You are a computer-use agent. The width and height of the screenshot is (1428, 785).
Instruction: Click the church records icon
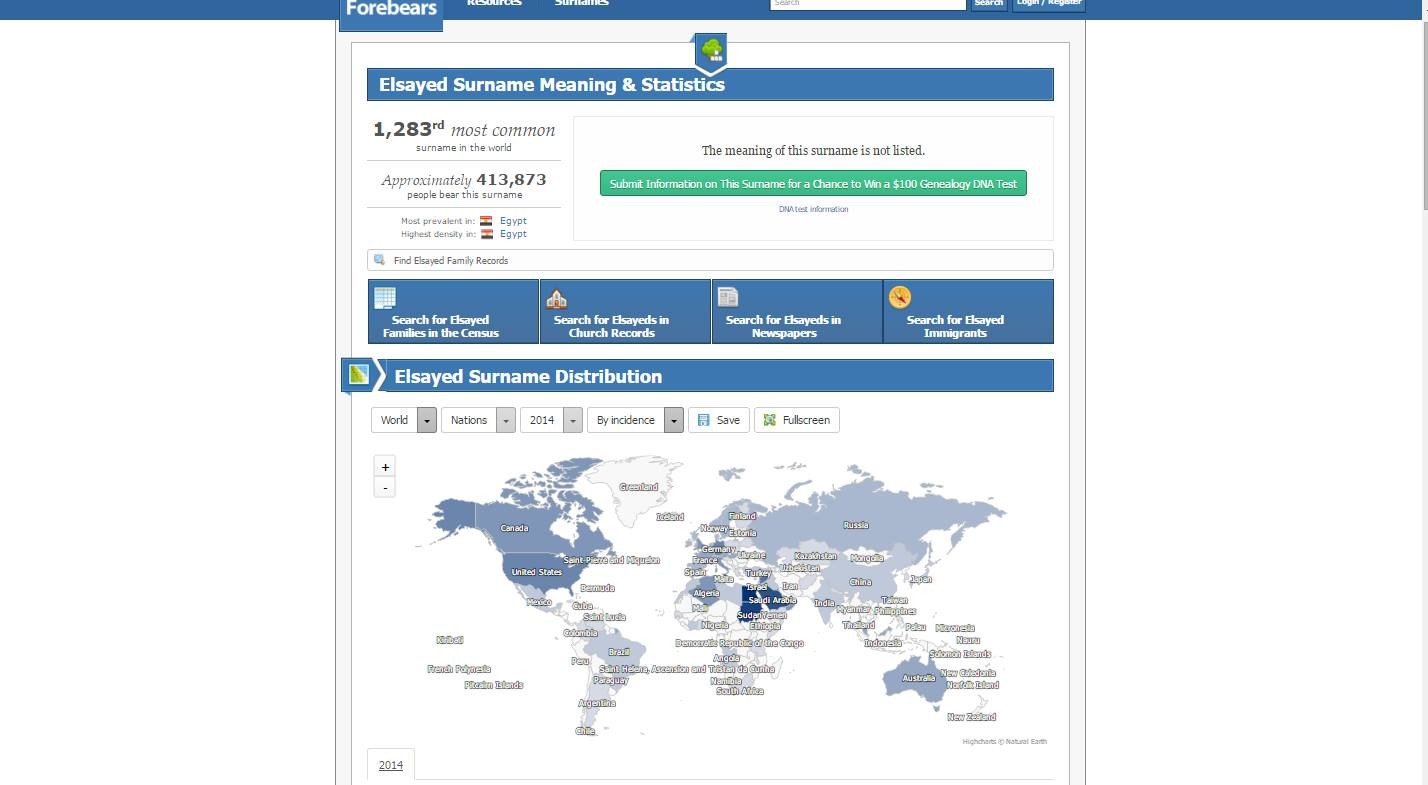tap(556, 298)
